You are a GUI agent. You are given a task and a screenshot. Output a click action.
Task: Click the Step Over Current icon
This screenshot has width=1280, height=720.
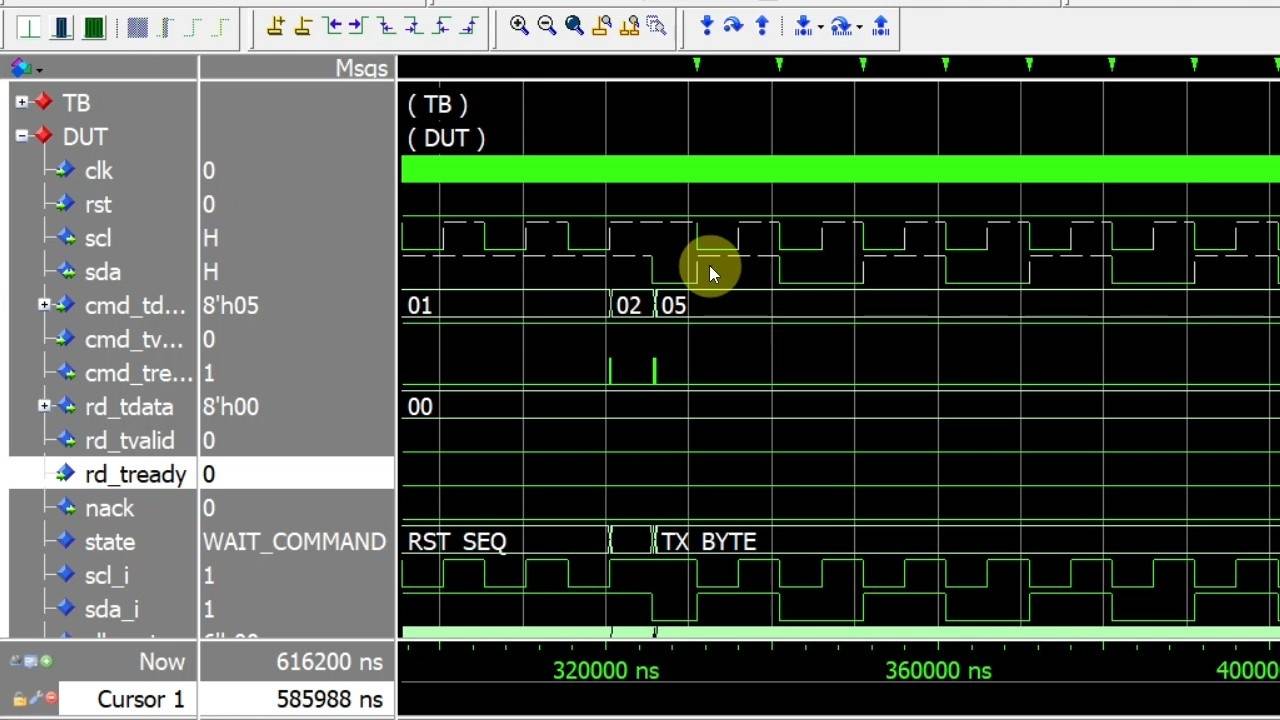tap(841, 26)
